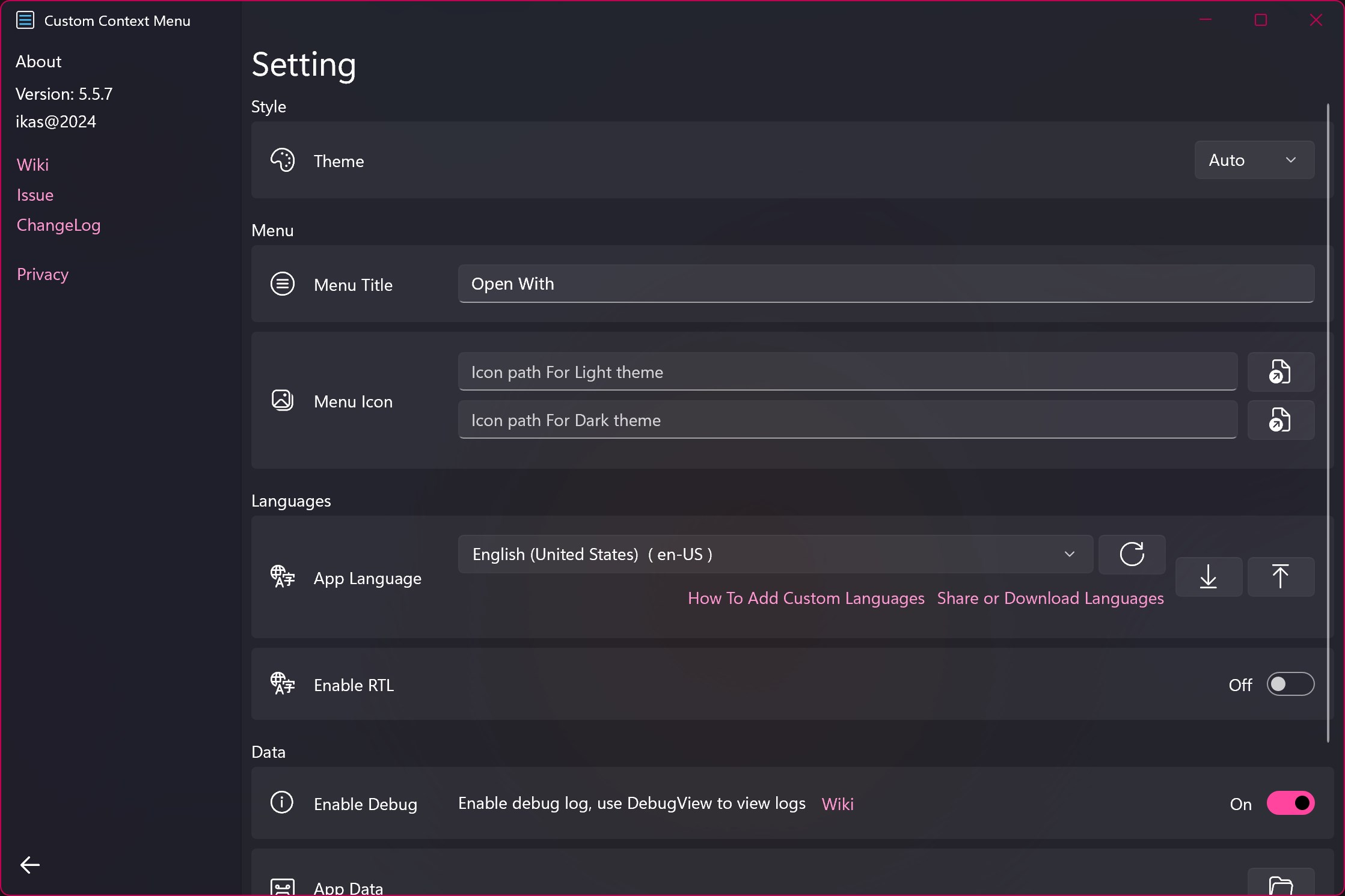Screen dimensions: 1345x896
Task: Click Share or Download Languages
Action: (x=1050, y=598)
